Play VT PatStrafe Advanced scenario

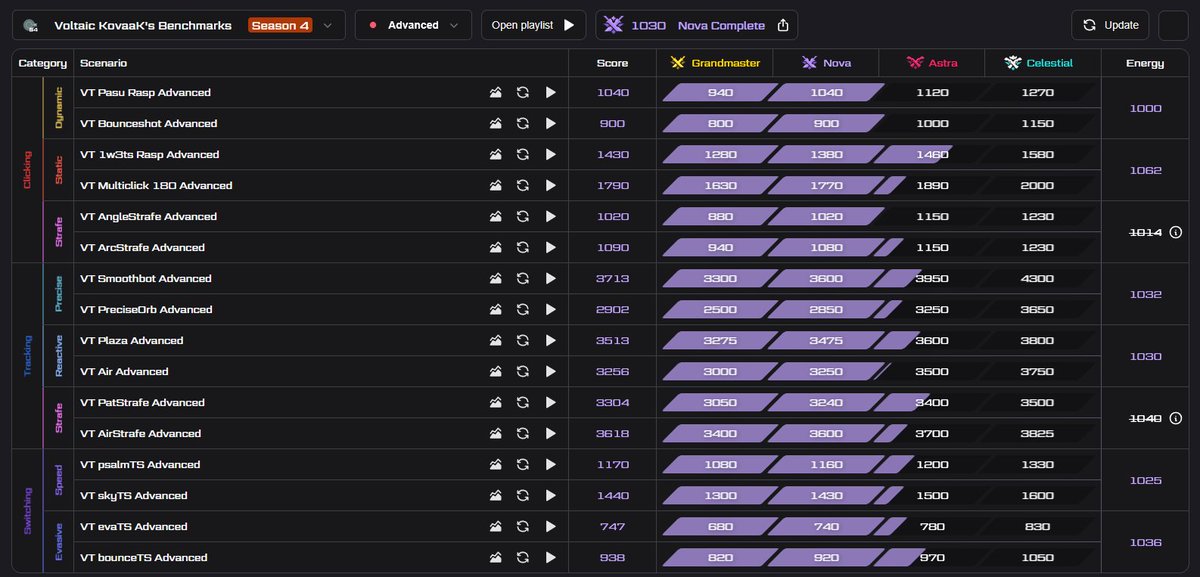coord(550,403)
